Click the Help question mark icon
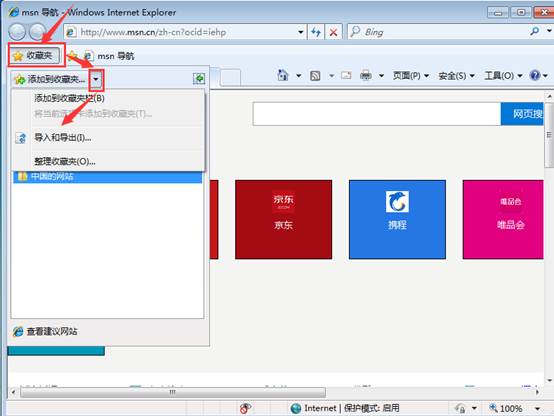The width and height of the screenshot is (554, 416). [535, 75]
